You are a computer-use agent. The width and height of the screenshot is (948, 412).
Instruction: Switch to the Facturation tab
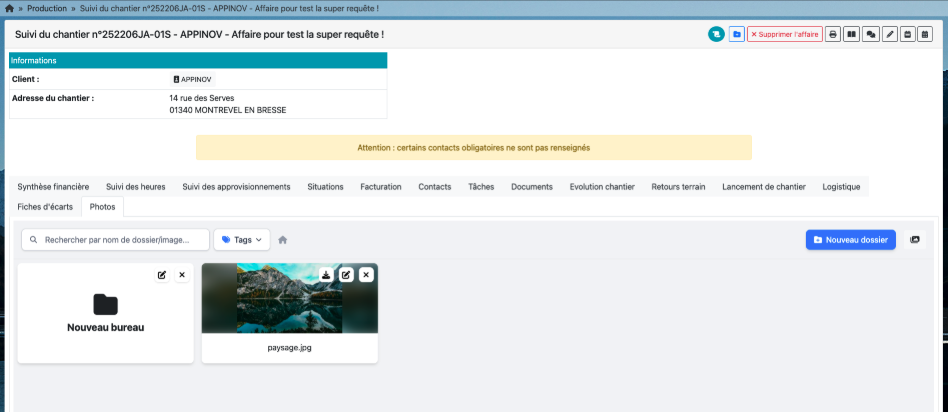click(380, 187)
